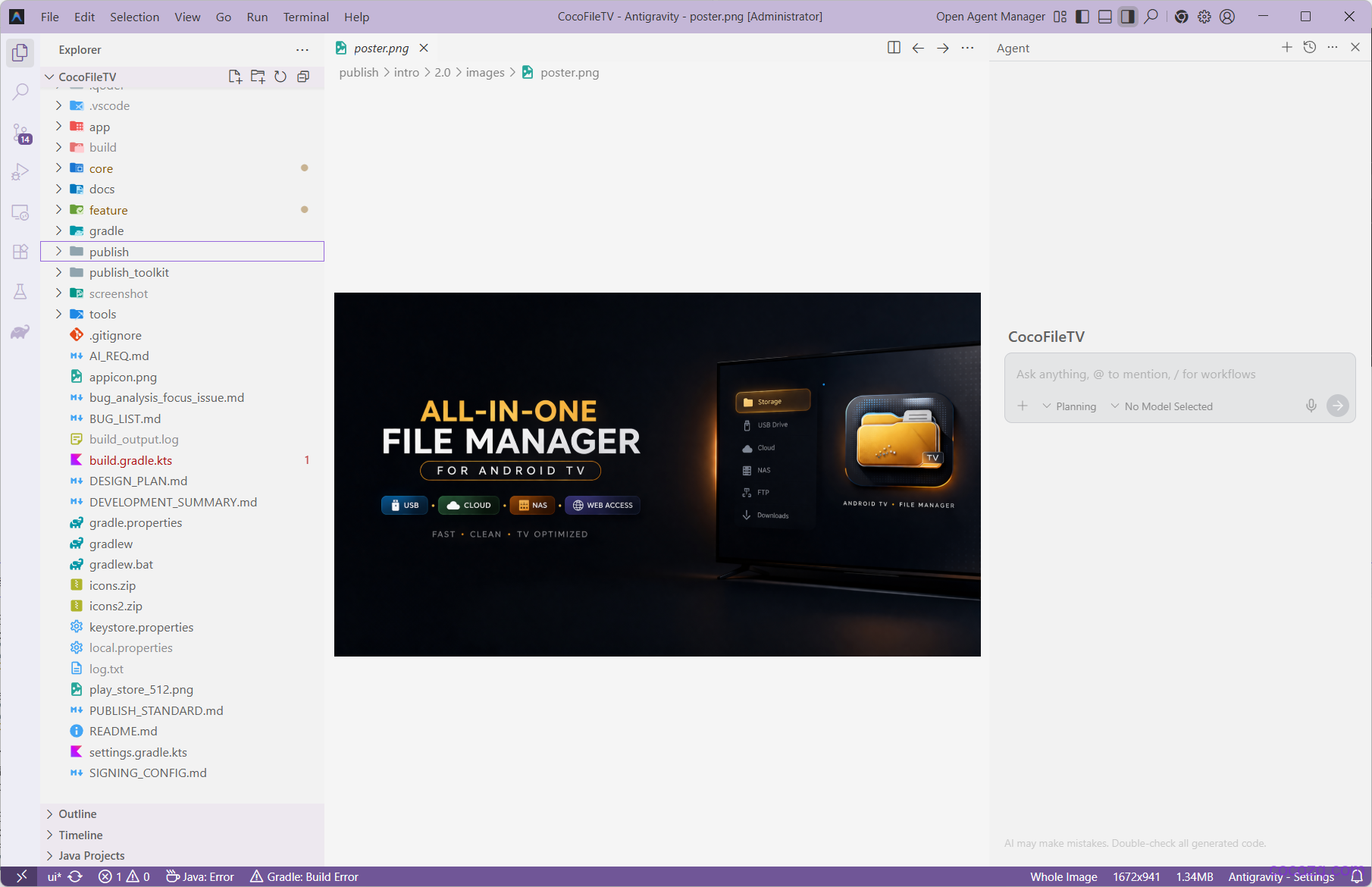Image resolution: width=1372 pixels, height=887 pixels.
Task: Refresh the Explorer file tree
Action: click(280, 77)
